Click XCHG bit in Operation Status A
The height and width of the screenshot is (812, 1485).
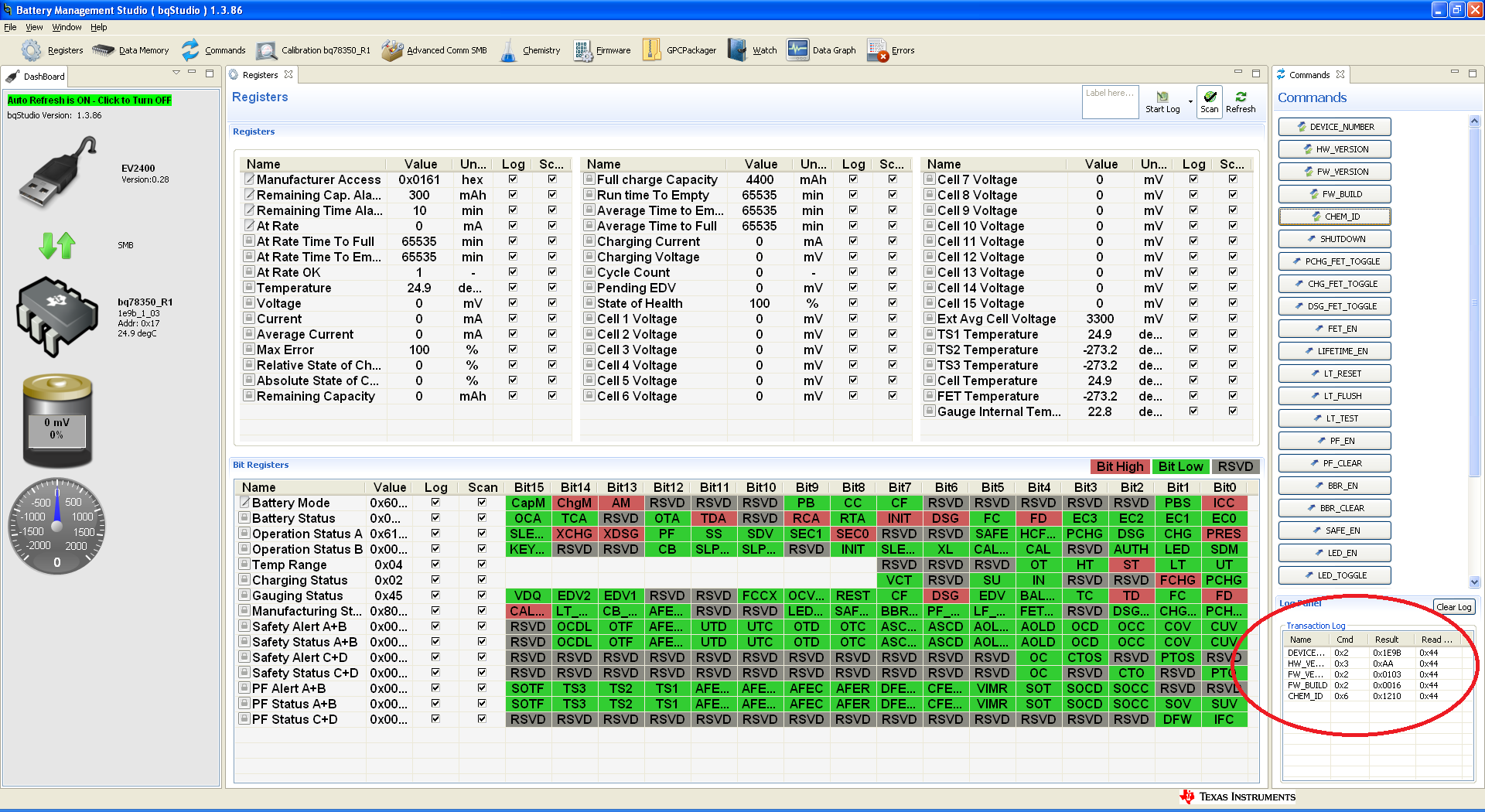click(x=574, y=534)
